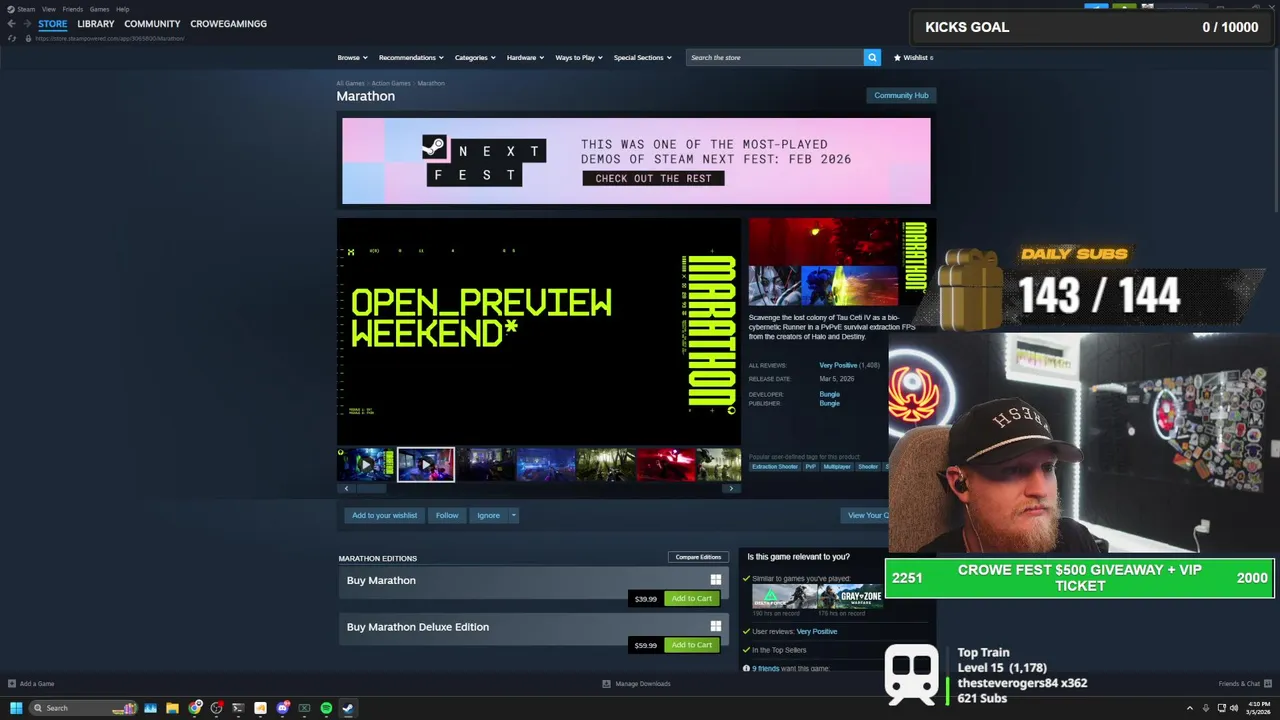1280x720 pixels.
Task: Open the terminal app on the taskbar
Action: [x=238, y=708]
